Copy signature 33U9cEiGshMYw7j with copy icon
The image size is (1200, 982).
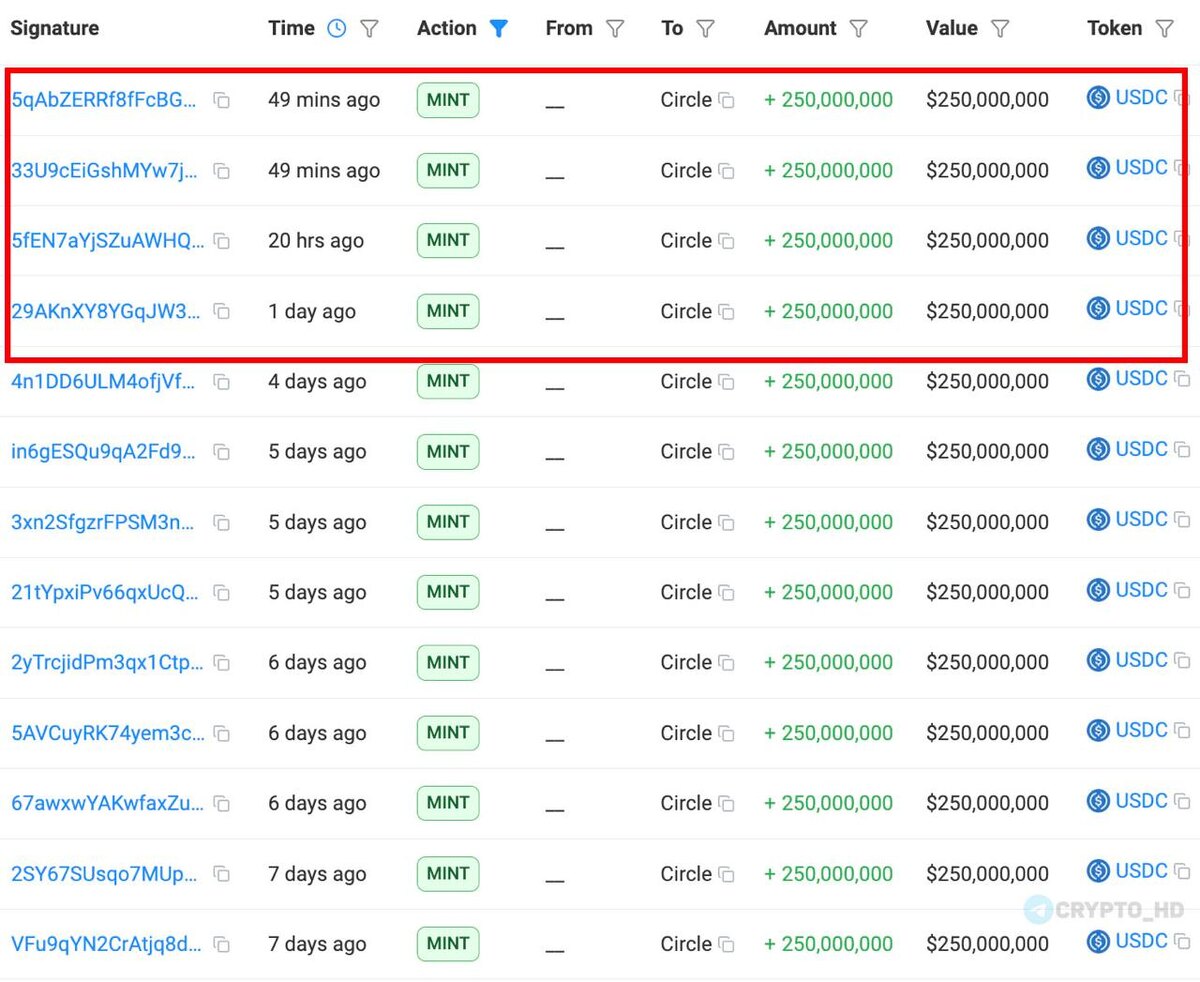coord(222,171)
